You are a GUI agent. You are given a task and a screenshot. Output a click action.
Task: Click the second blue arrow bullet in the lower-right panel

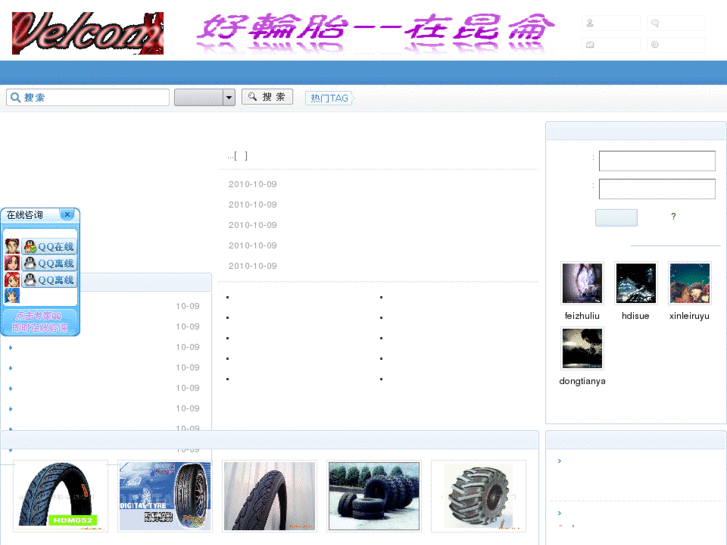click(560, 513)
